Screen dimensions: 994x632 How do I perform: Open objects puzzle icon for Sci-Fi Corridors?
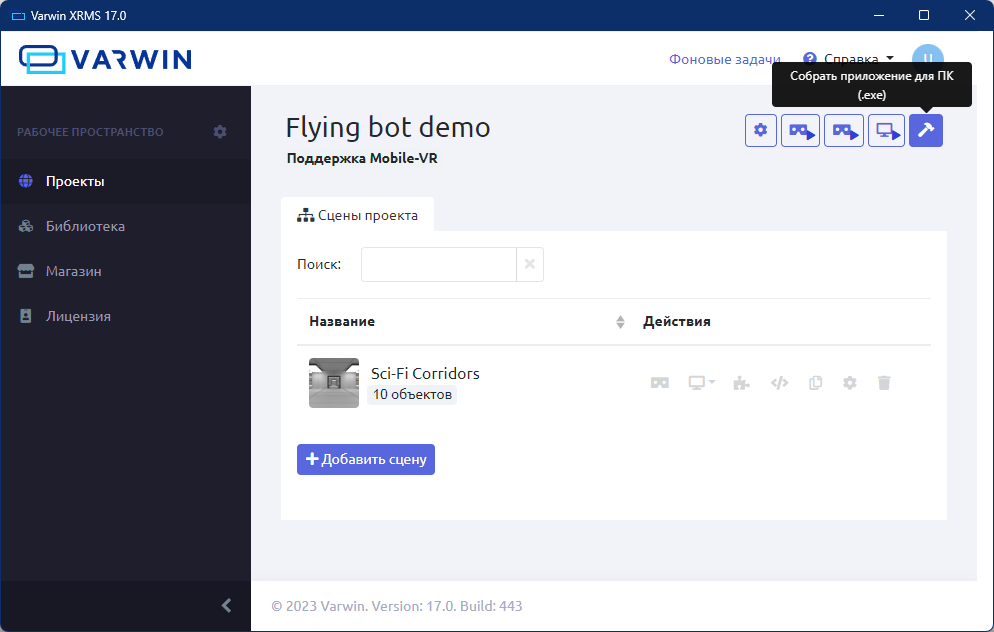[x=741, y=383]
